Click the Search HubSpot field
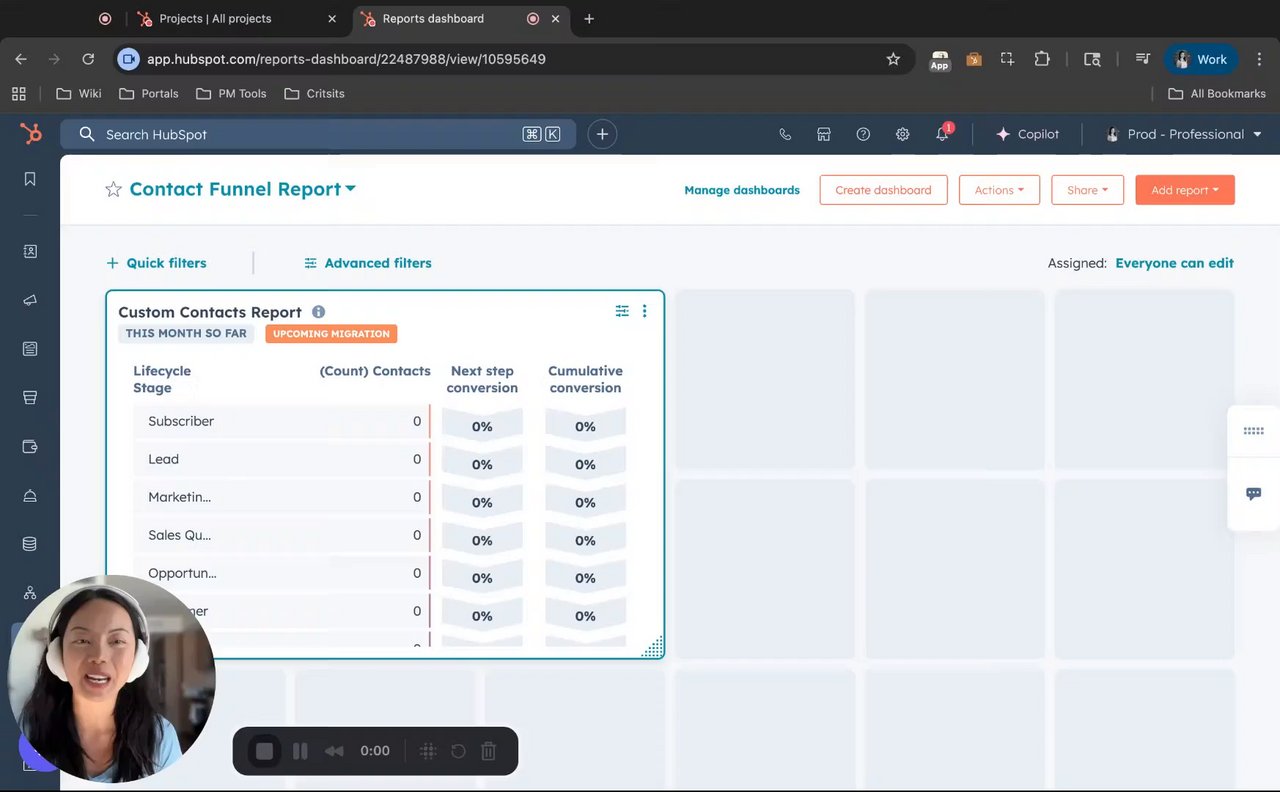Viewport: 1280px width, 792px height. tap(318, 134)
